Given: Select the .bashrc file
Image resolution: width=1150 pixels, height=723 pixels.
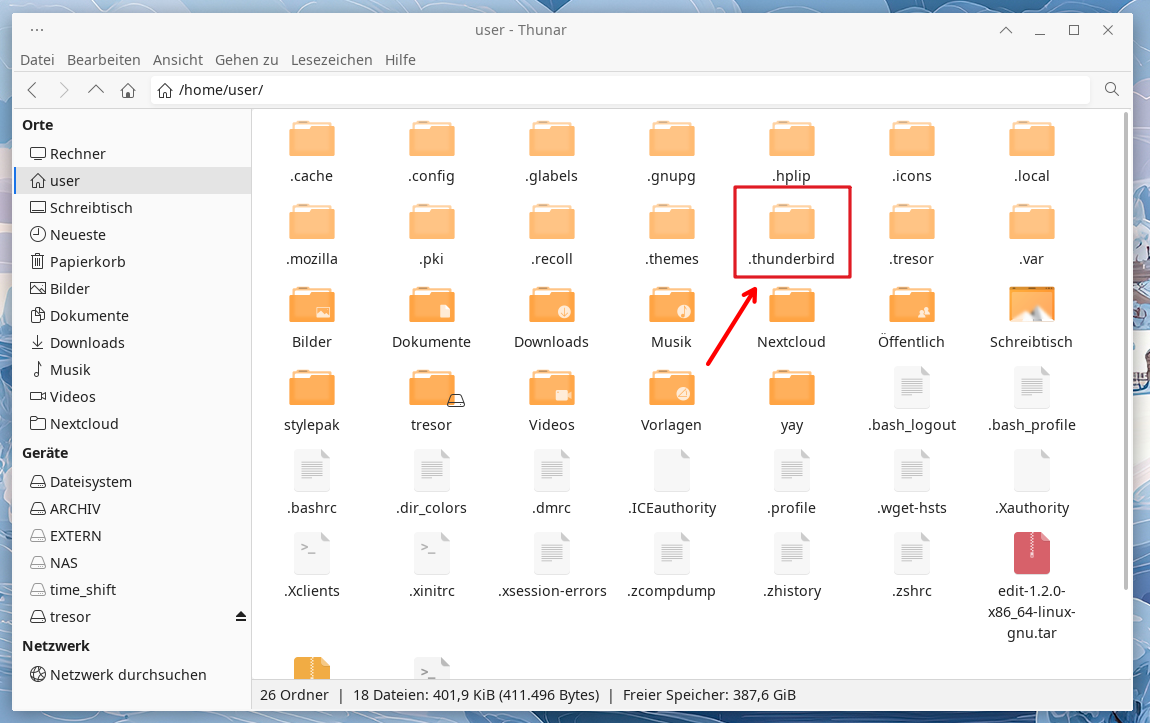Looking at the screenshot, I should click(x=312, y=471).
